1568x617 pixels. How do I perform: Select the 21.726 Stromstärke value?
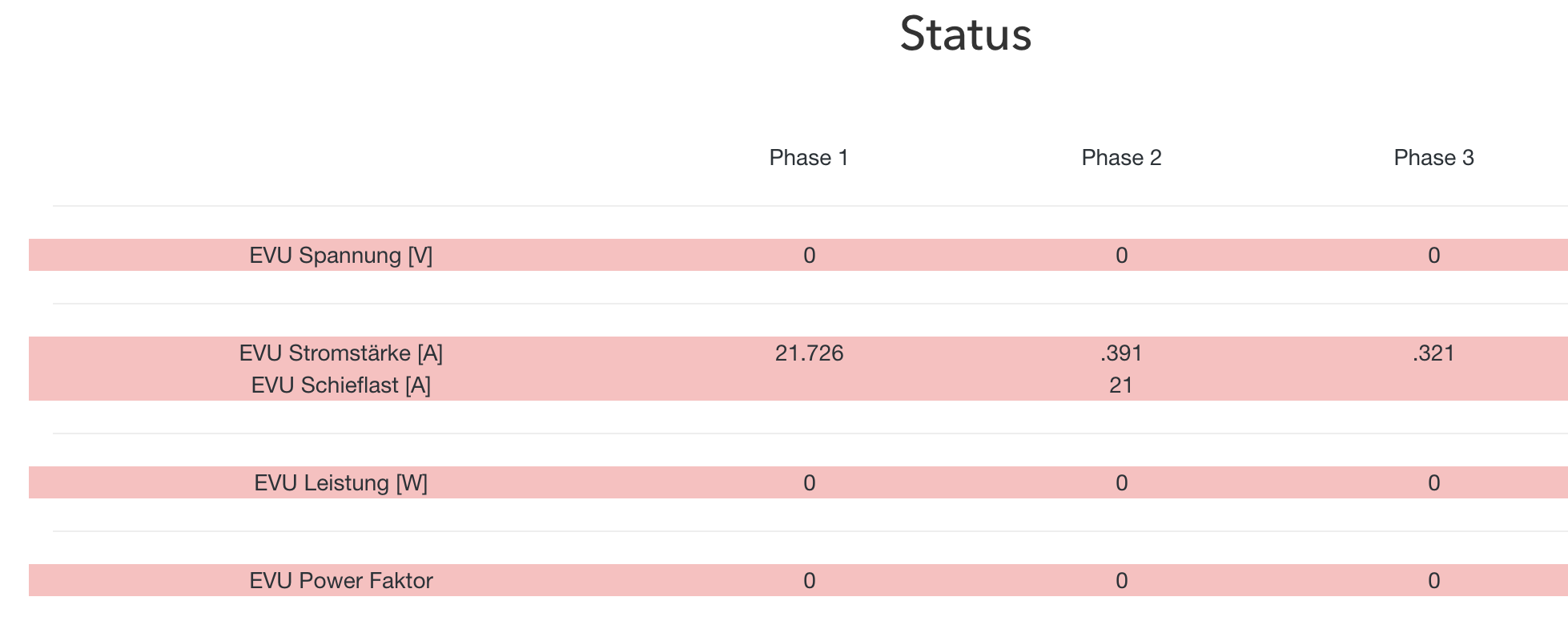click(809, 353)
